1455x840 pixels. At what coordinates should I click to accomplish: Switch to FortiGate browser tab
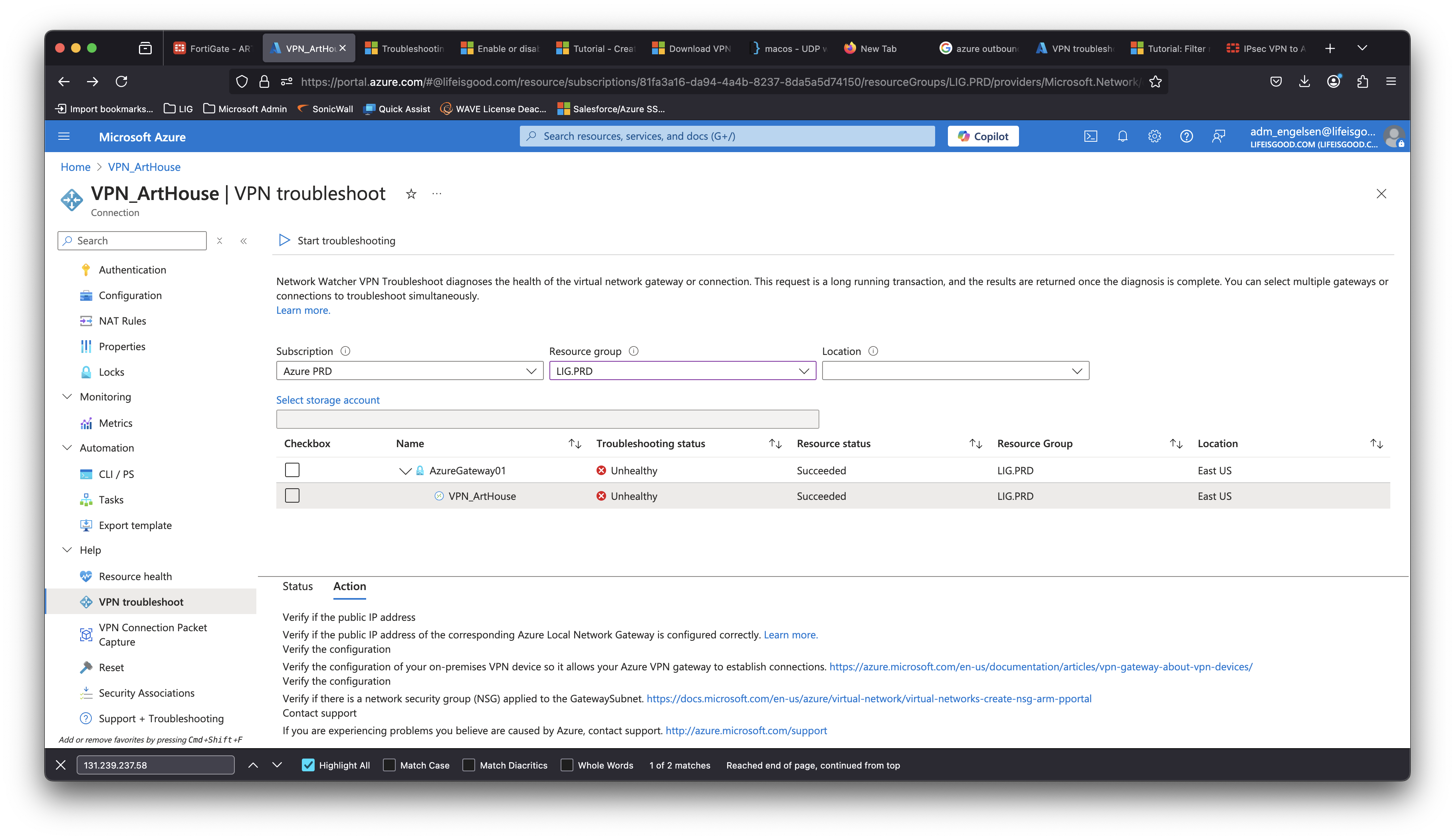(212, 48)
